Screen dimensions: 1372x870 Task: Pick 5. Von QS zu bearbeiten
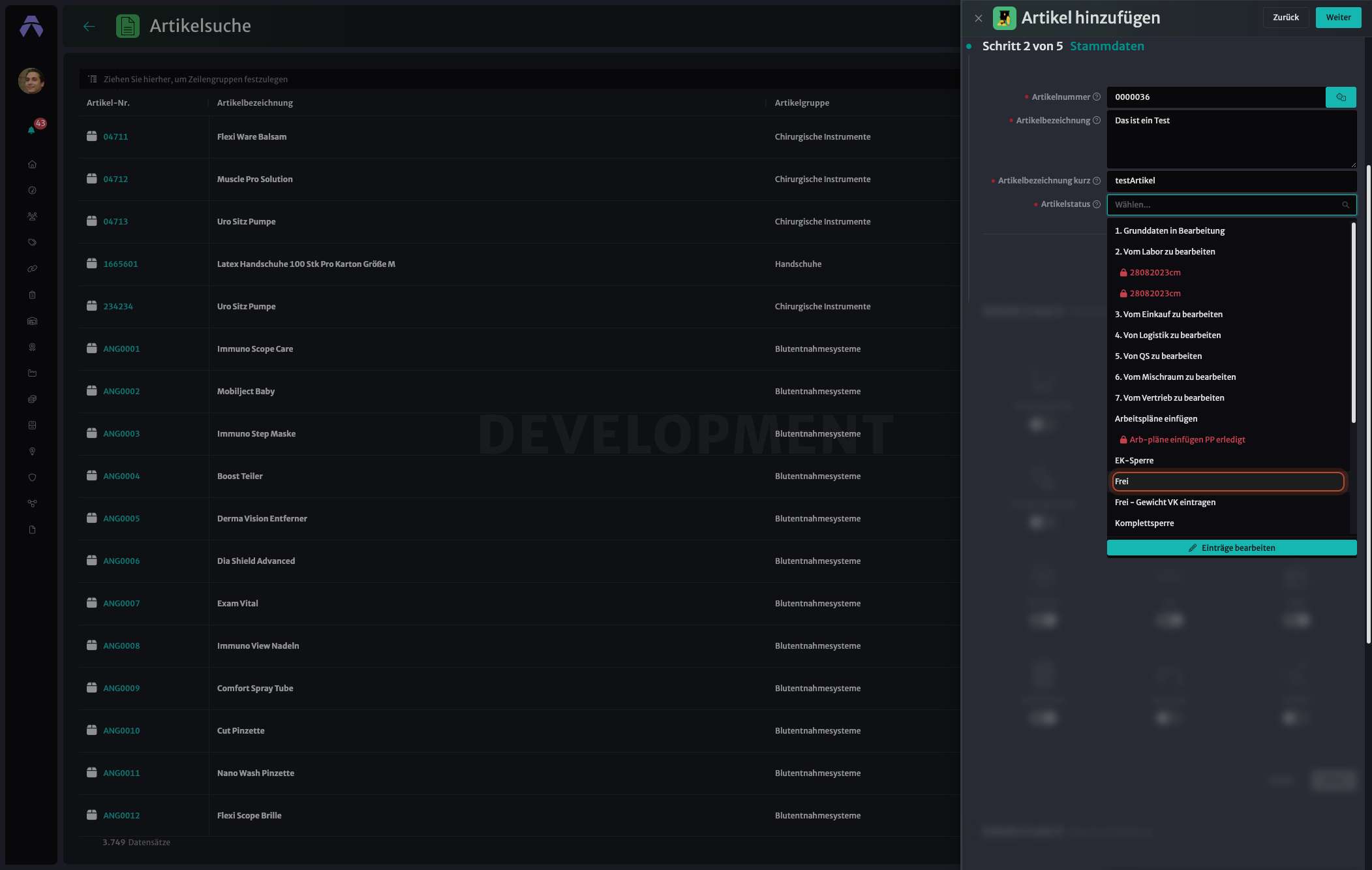pyautogui.click(x=1158, y=356)
